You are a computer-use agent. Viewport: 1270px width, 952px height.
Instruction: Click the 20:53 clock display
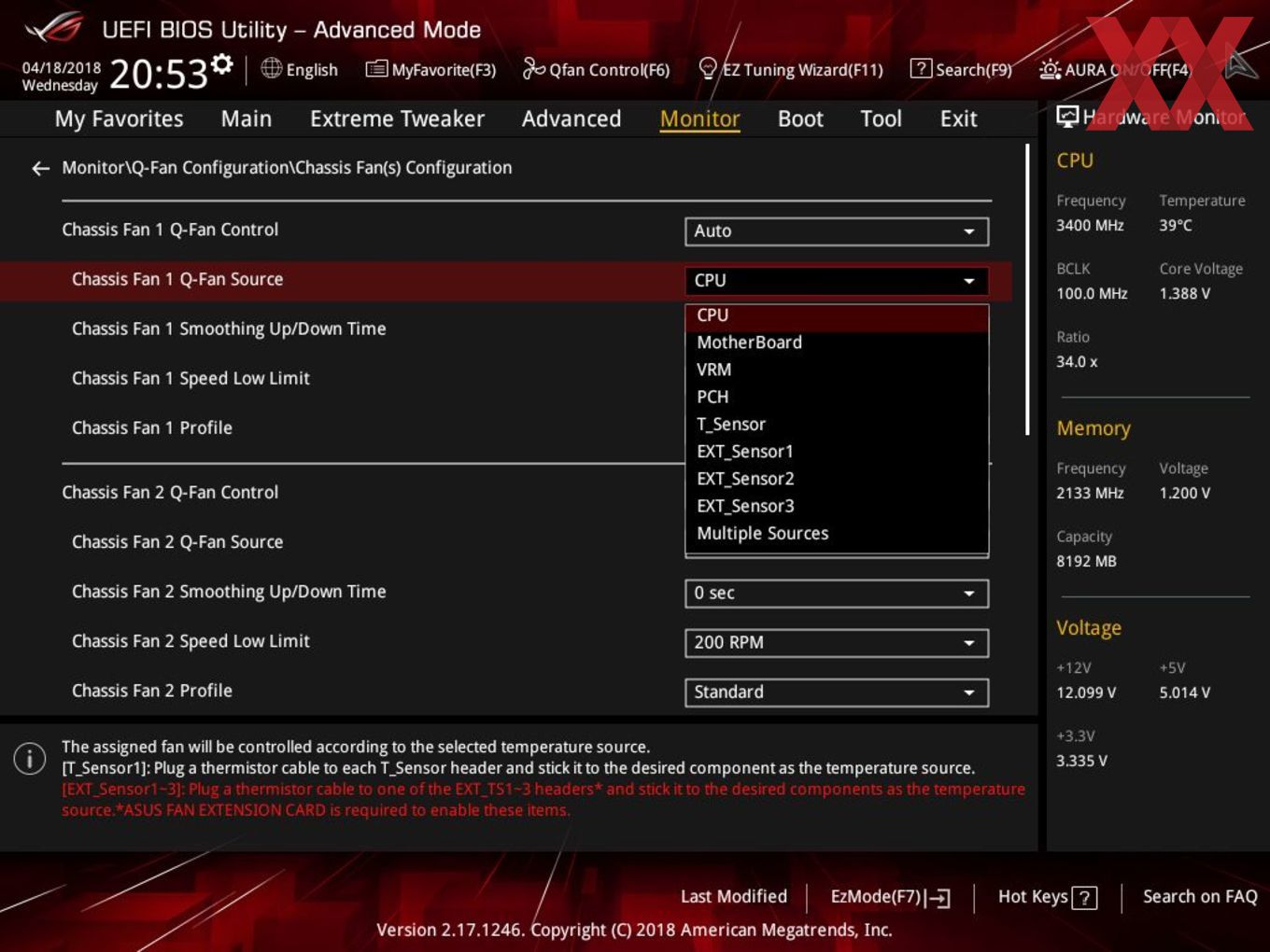point(159,74)
